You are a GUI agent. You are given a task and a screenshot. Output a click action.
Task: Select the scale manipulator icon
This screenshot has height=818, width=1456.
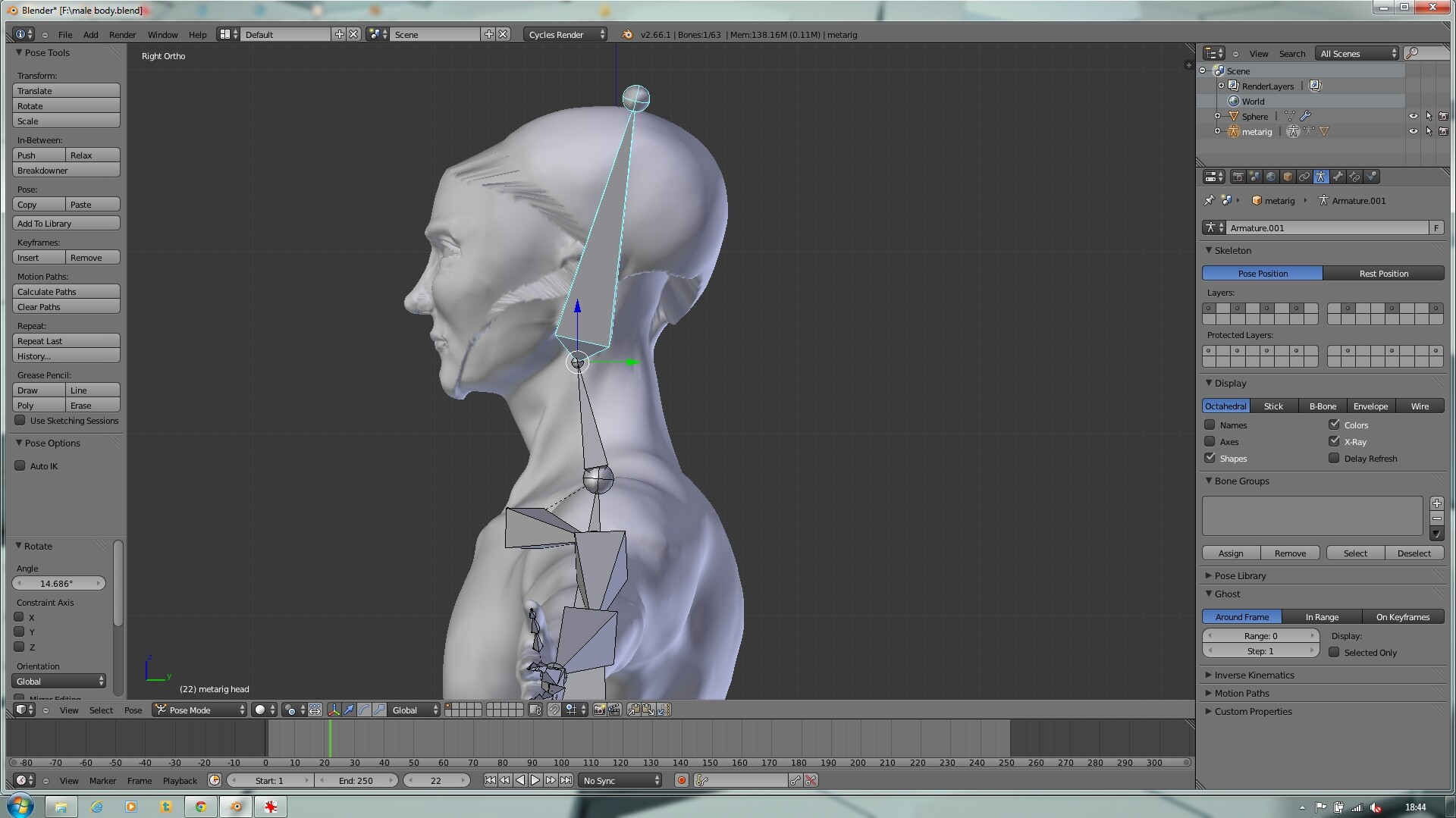click(x=379, y=710)
